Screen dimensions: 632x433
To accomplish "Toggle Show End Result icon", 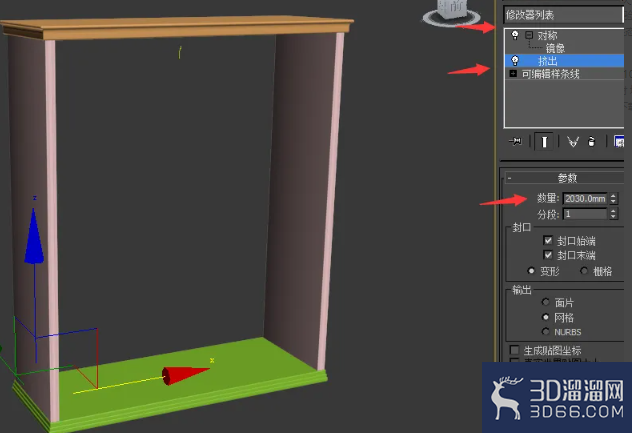I will [x=544, y=142].
